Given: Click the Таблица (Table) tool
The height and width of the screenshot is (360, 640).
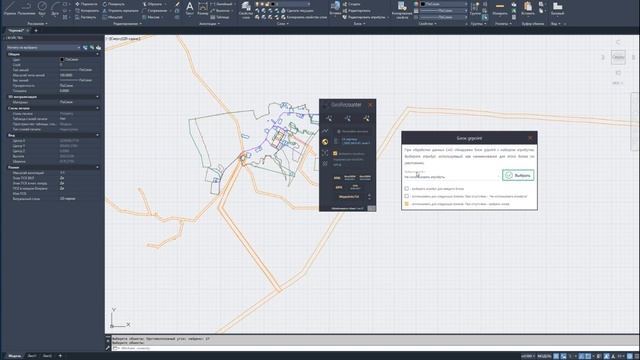Looking at the screenshot, I should pos(220,17).
